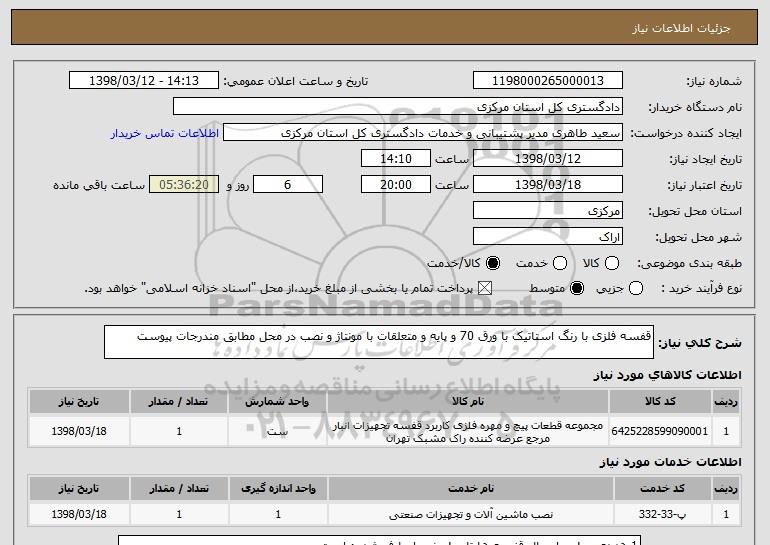Click the creation date field 1398/03/12
770x545 pixels.
click(548, 159)
